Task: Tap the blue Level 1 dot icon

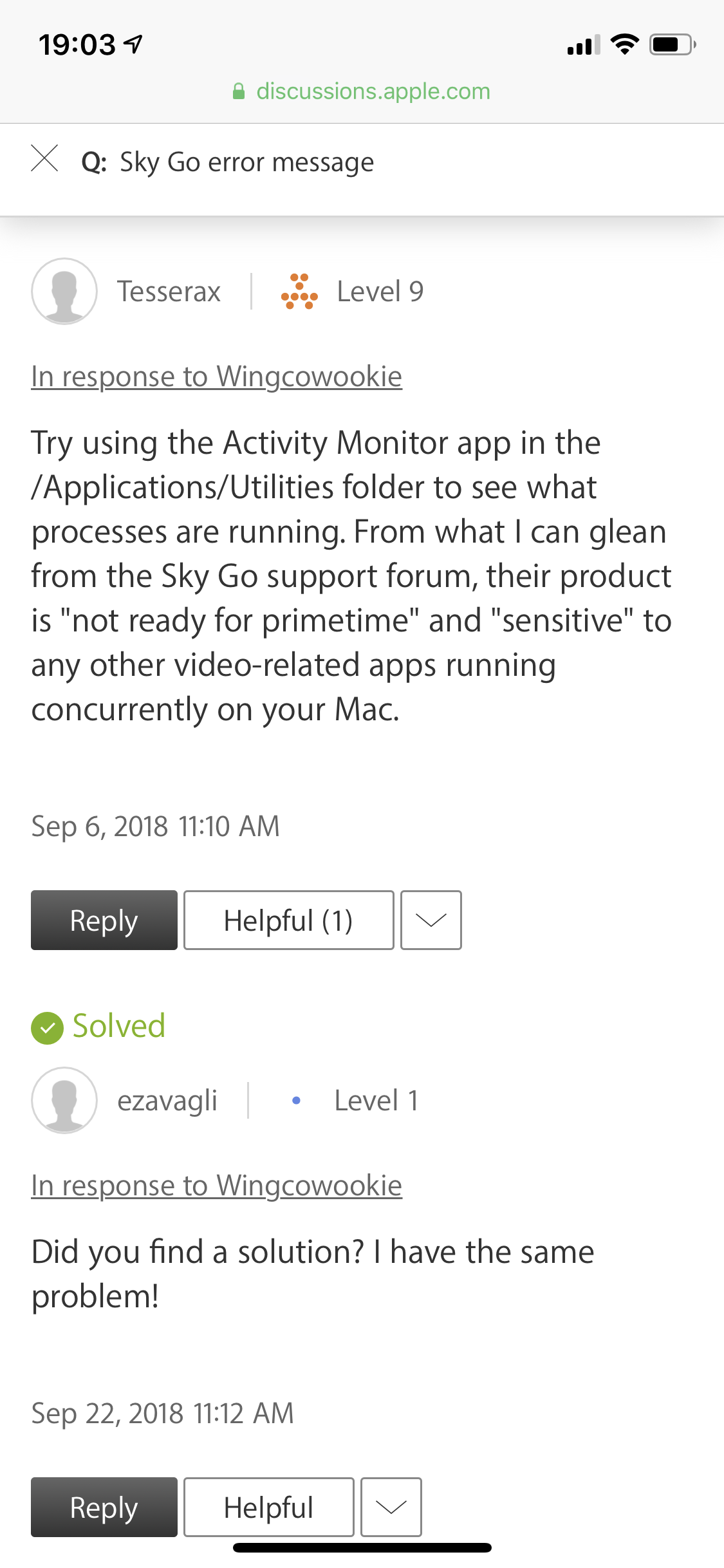Action: (x=296, y=1101)
